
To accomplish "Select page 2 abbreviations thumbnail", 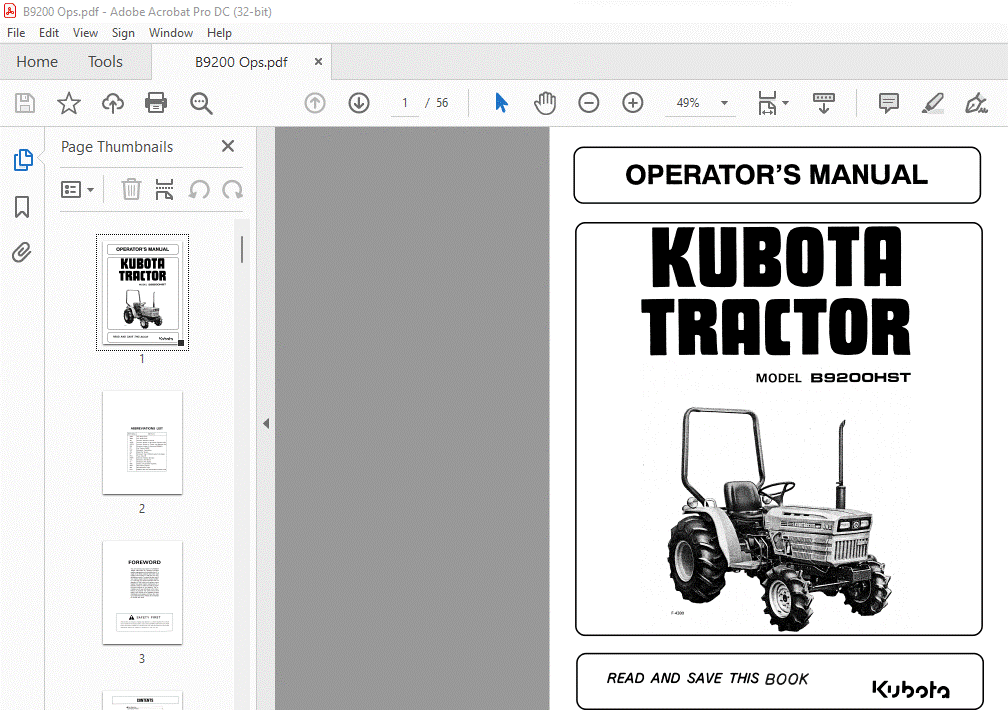I will coord(142,442).
